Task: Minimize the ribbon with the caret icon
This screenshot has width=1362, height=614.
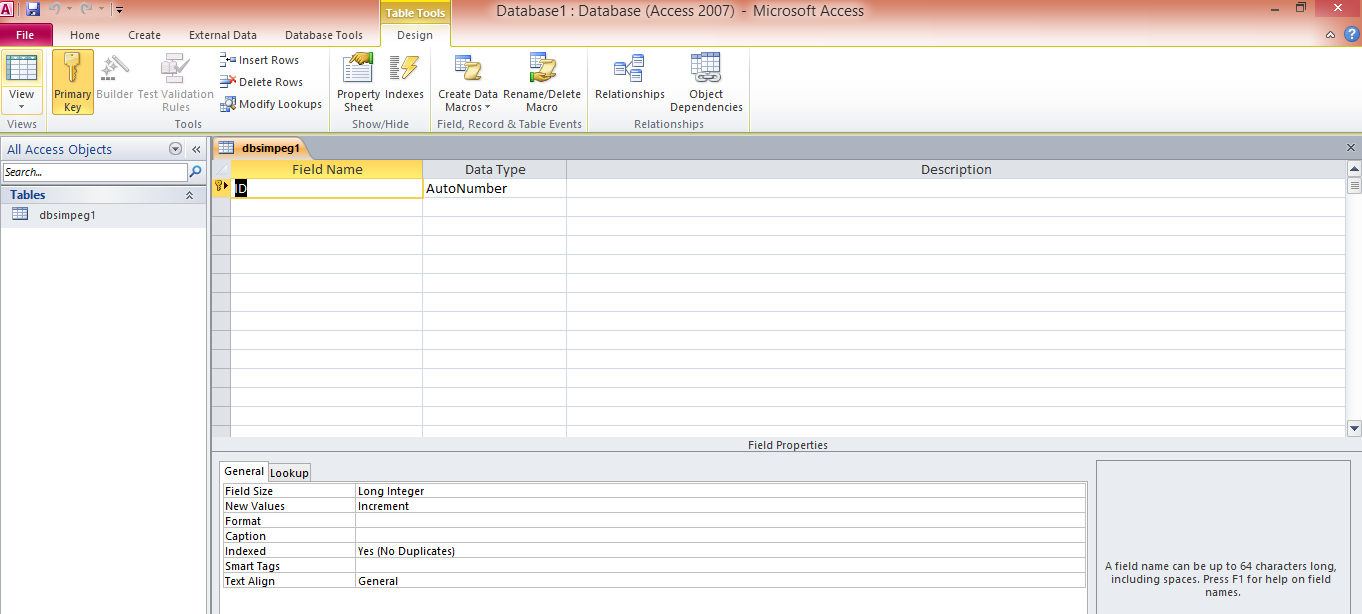Action: 1330,35
